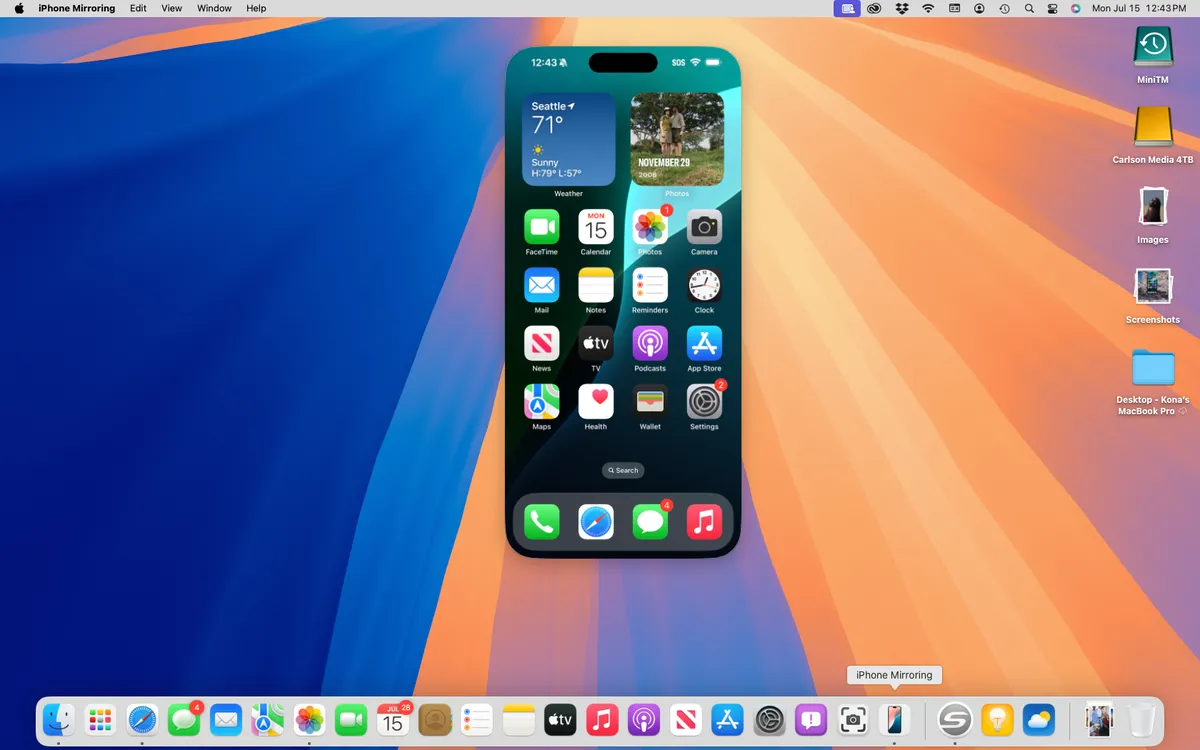Open the Edit menu
Screen dimensions: 1200x750
pyautogui.click(x=138, y=8)
